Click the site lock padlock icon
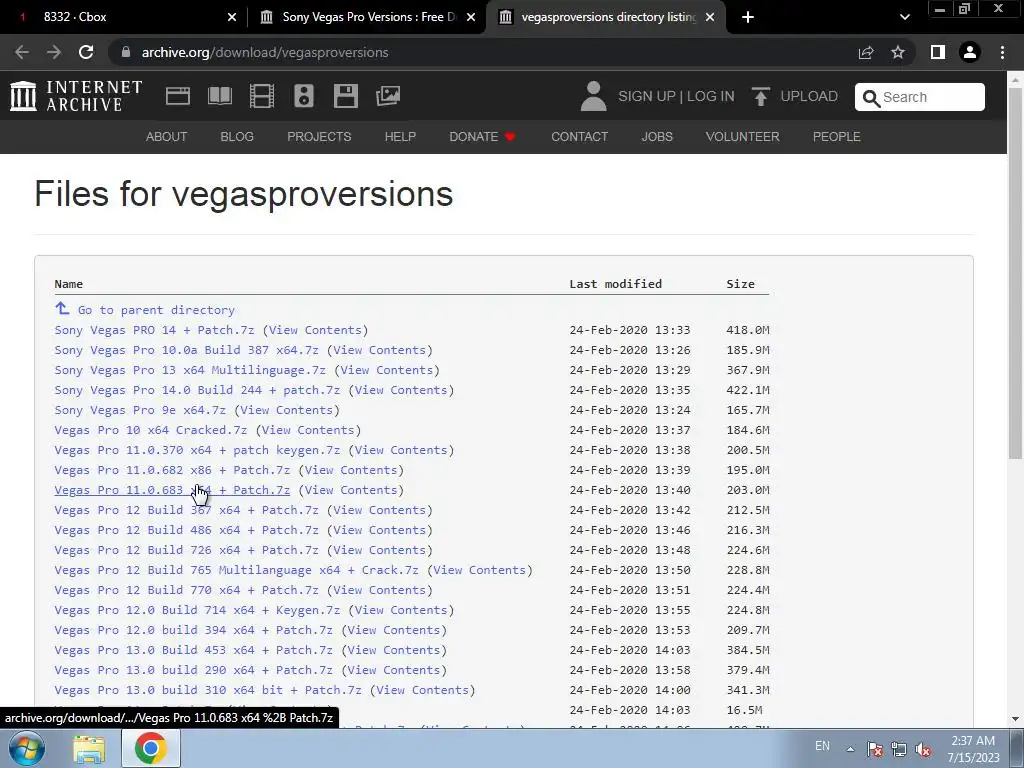 click(x=126, y=52)
